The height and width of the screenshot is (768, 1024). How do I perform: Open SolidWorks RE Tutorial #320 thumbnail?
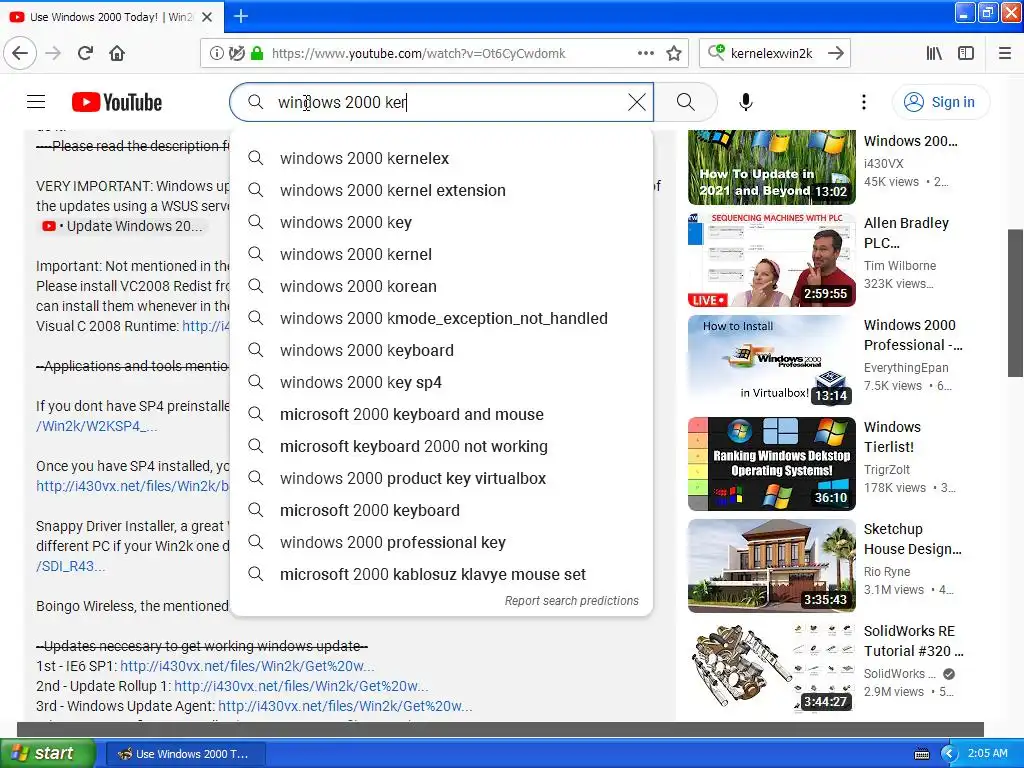[771, 667]
